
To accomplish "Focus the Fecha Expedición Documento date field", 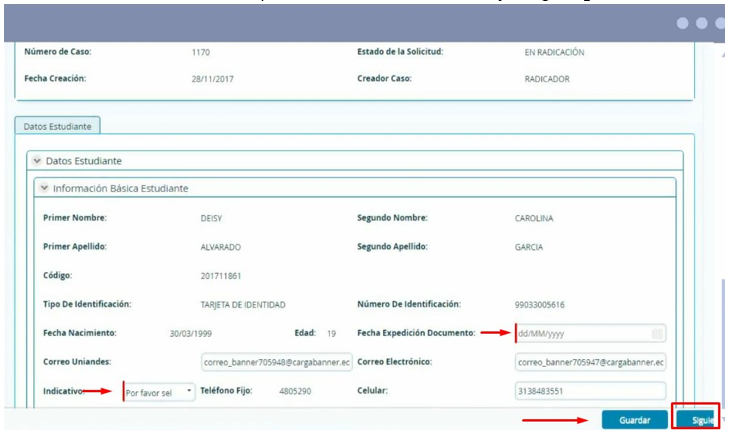I will tap(580, 334).
